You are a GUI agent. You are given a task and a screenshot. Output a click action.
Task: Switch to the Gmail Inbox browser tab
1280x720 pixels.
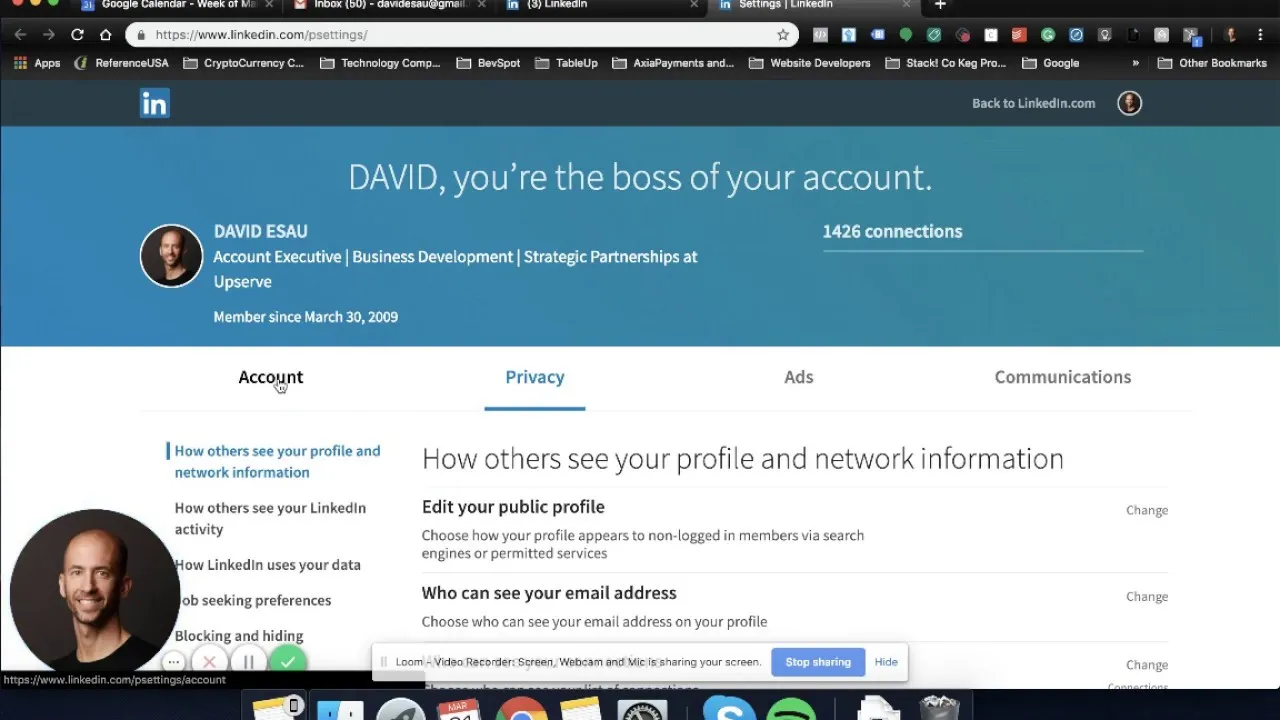pos(390,6)
